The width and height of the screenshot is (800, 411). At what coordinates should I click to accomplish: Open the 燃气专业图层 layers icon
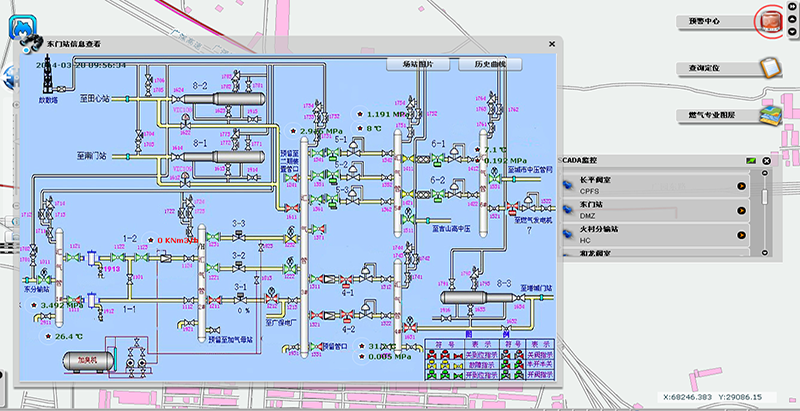coord(768,115)
